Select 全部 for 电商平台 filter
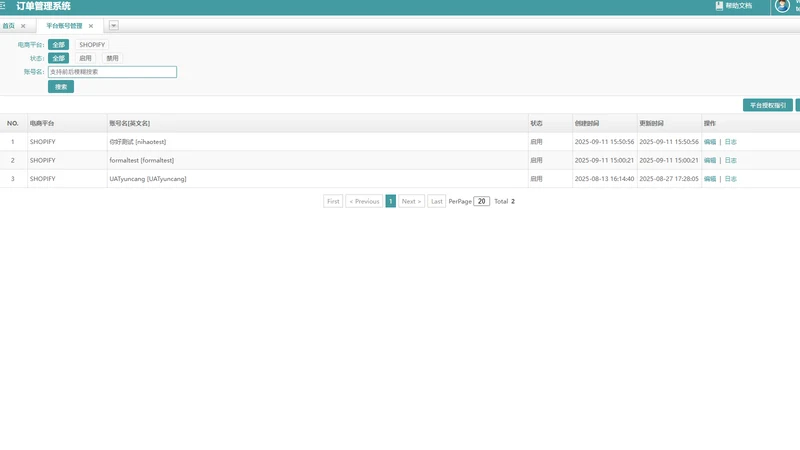 pyautogui.click(x=59, y=45)
